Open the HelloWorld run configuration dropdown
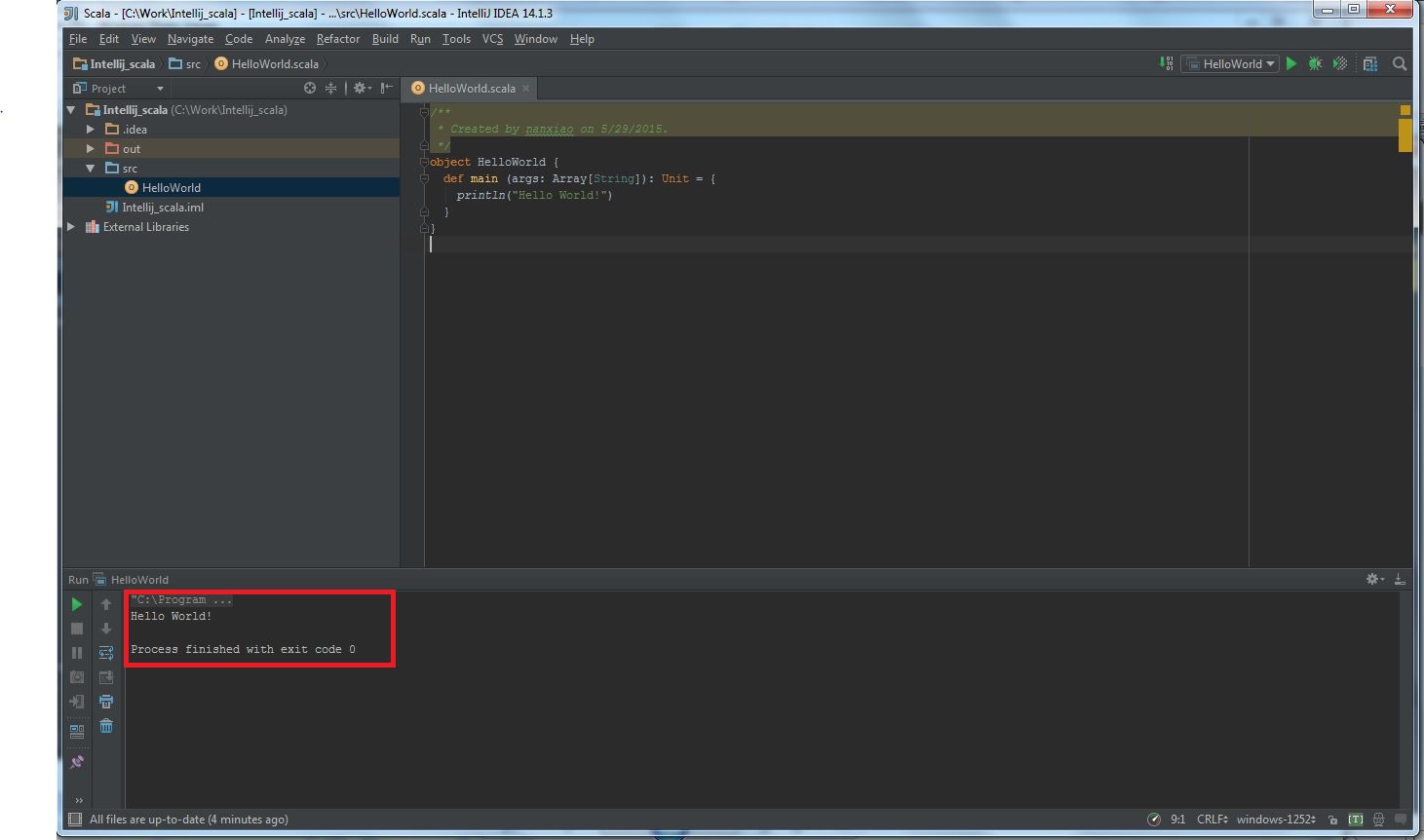 pos(1230,63)
